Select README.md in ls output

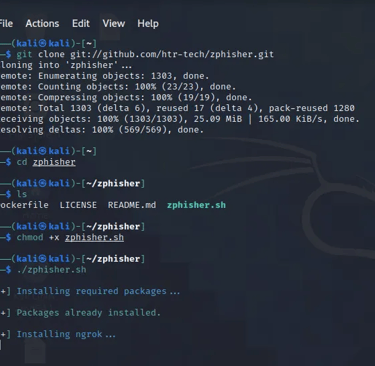(x=132, y=205)
